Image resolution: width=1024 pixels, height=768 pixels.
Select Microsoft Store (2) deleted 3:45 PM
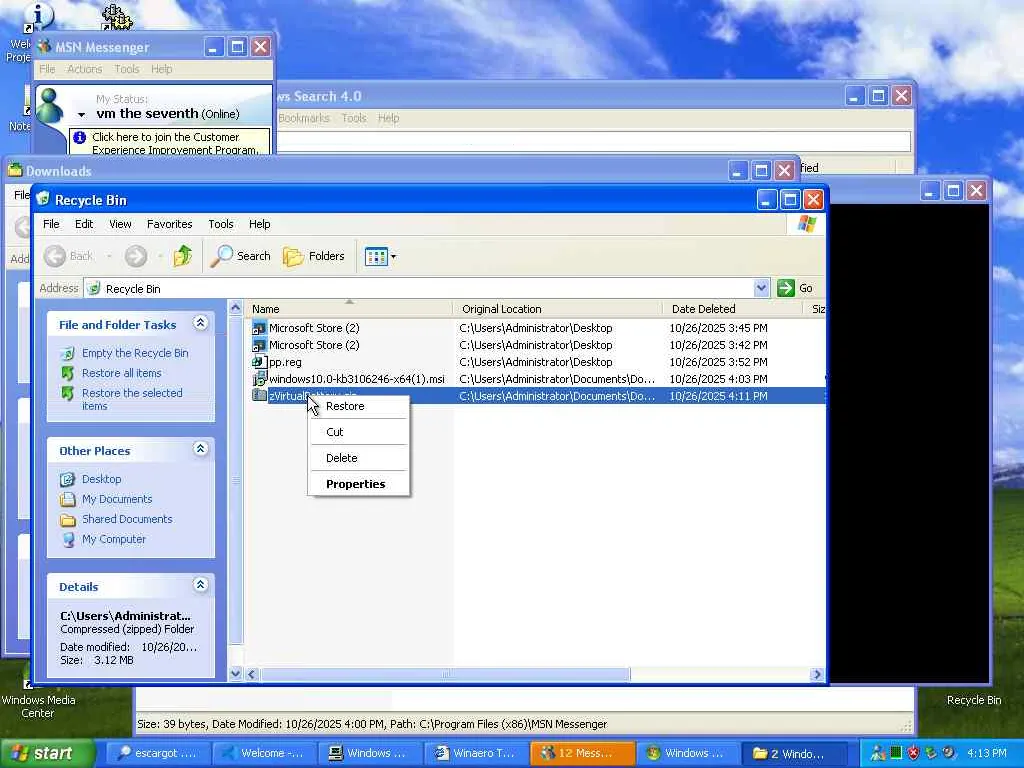pyautogui.click(x=314, y=328)
